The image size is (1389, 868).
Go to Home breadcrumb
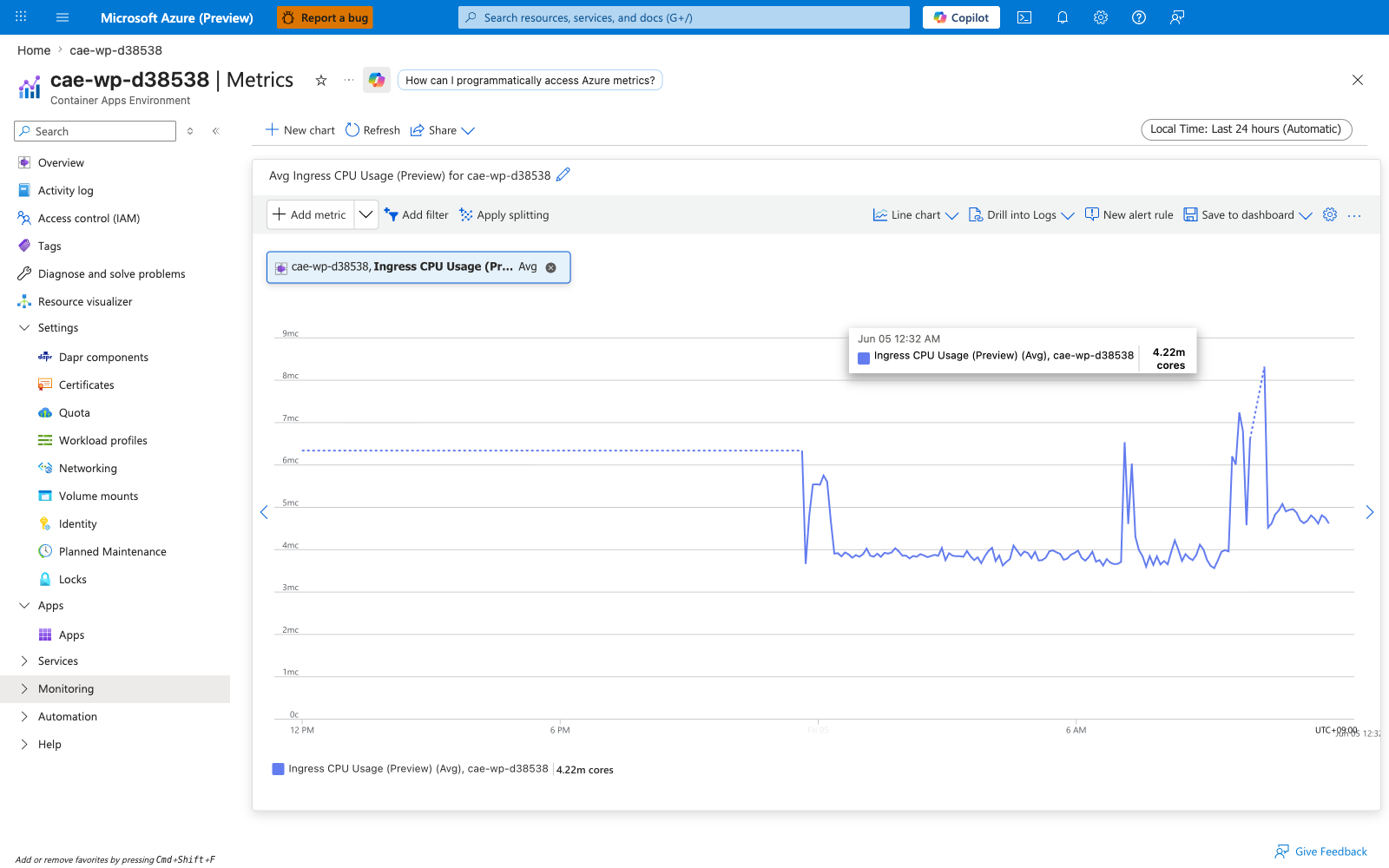point(34,50)
